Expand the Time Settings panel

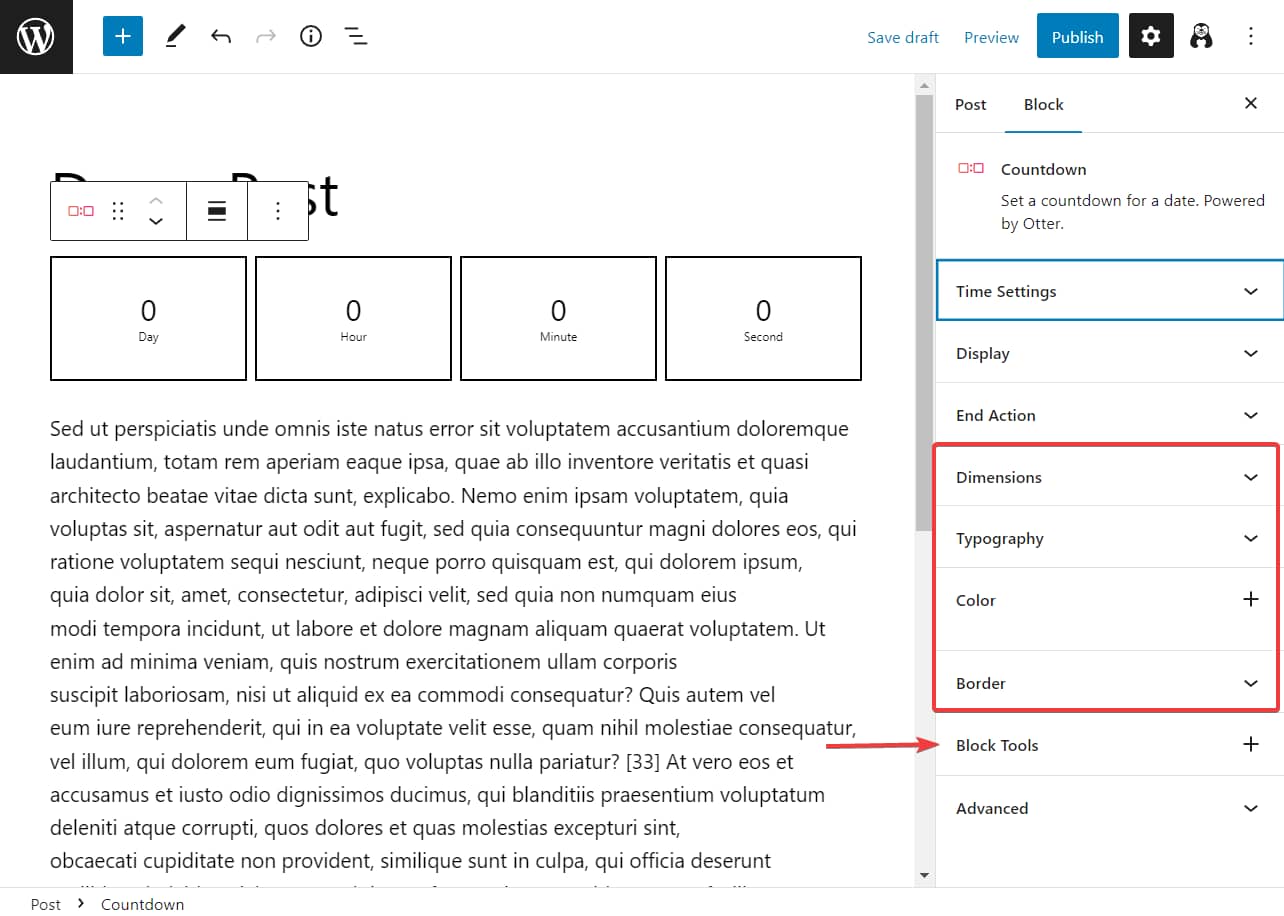tap(1110, 291)
